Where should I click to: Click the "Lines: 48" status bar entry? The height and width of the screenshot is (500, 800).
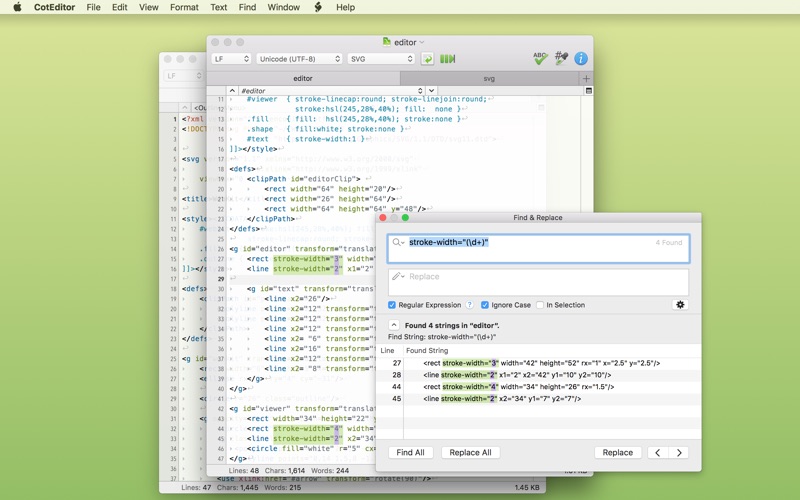pyautogui.click(x=244, y=470)
